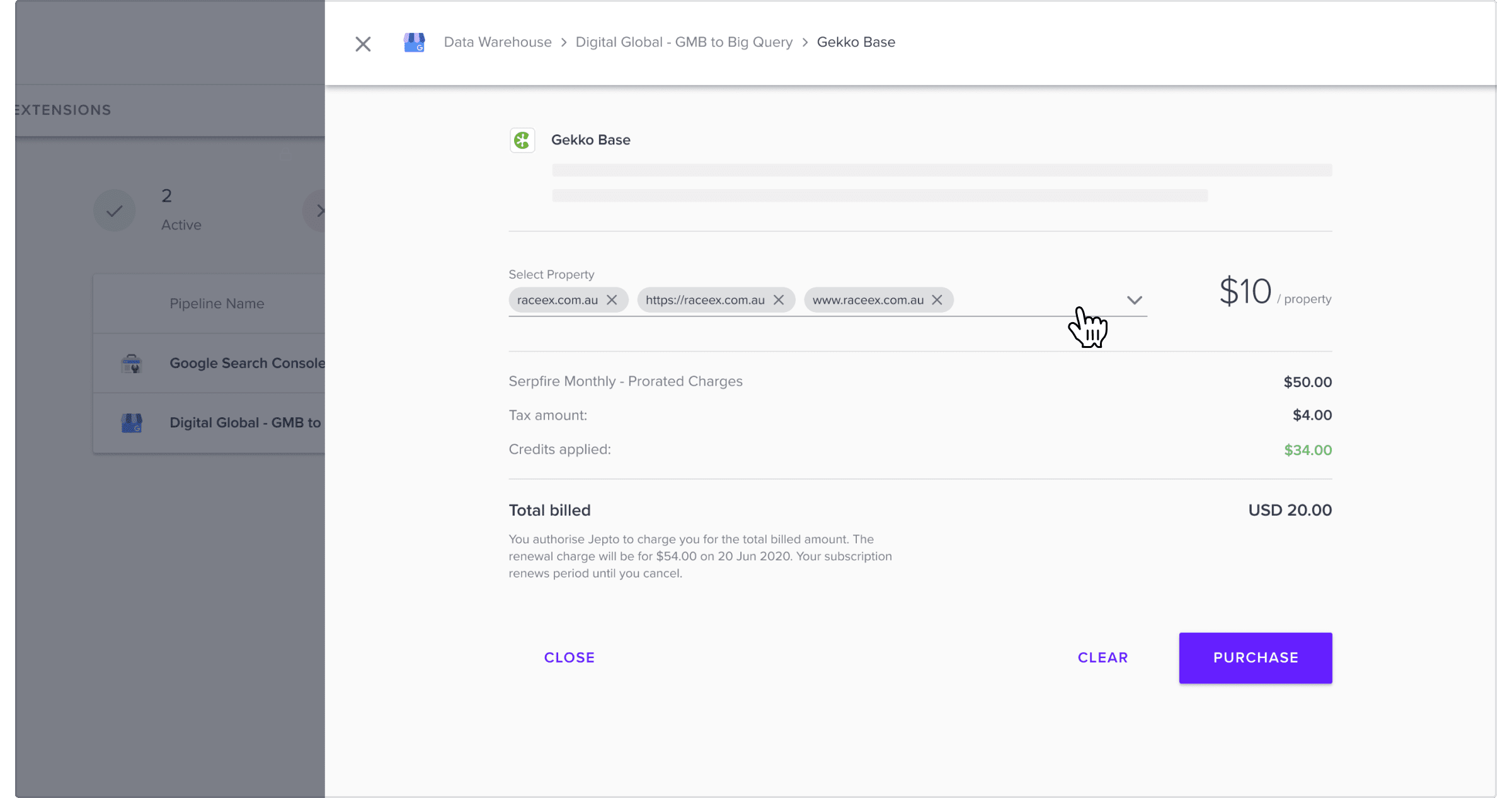
Task: Click the Credits applied label
Action: pos(560,449)
